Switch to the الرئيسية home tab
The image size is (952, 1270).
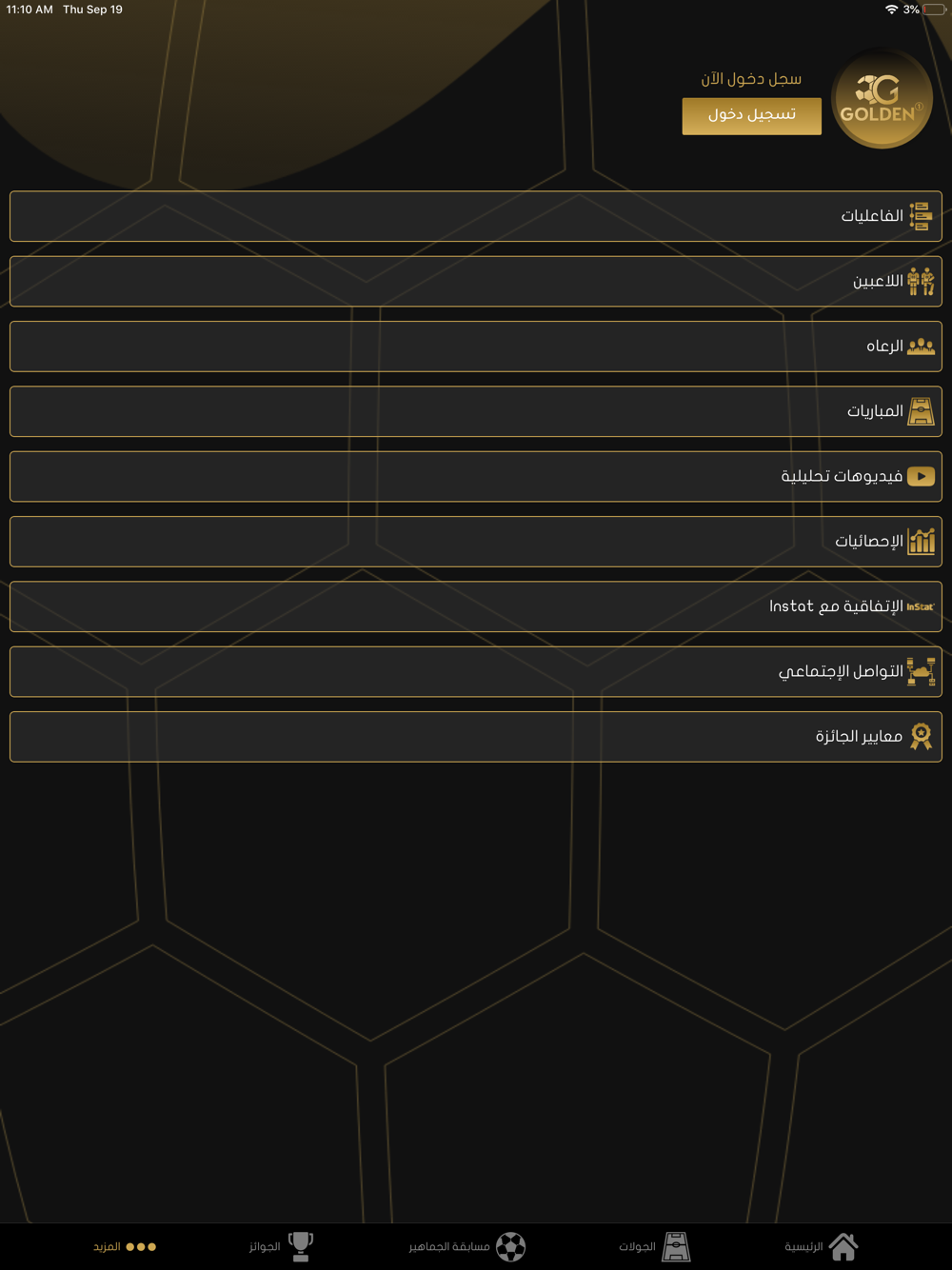pyautogui.click(x=822, y=1246)
